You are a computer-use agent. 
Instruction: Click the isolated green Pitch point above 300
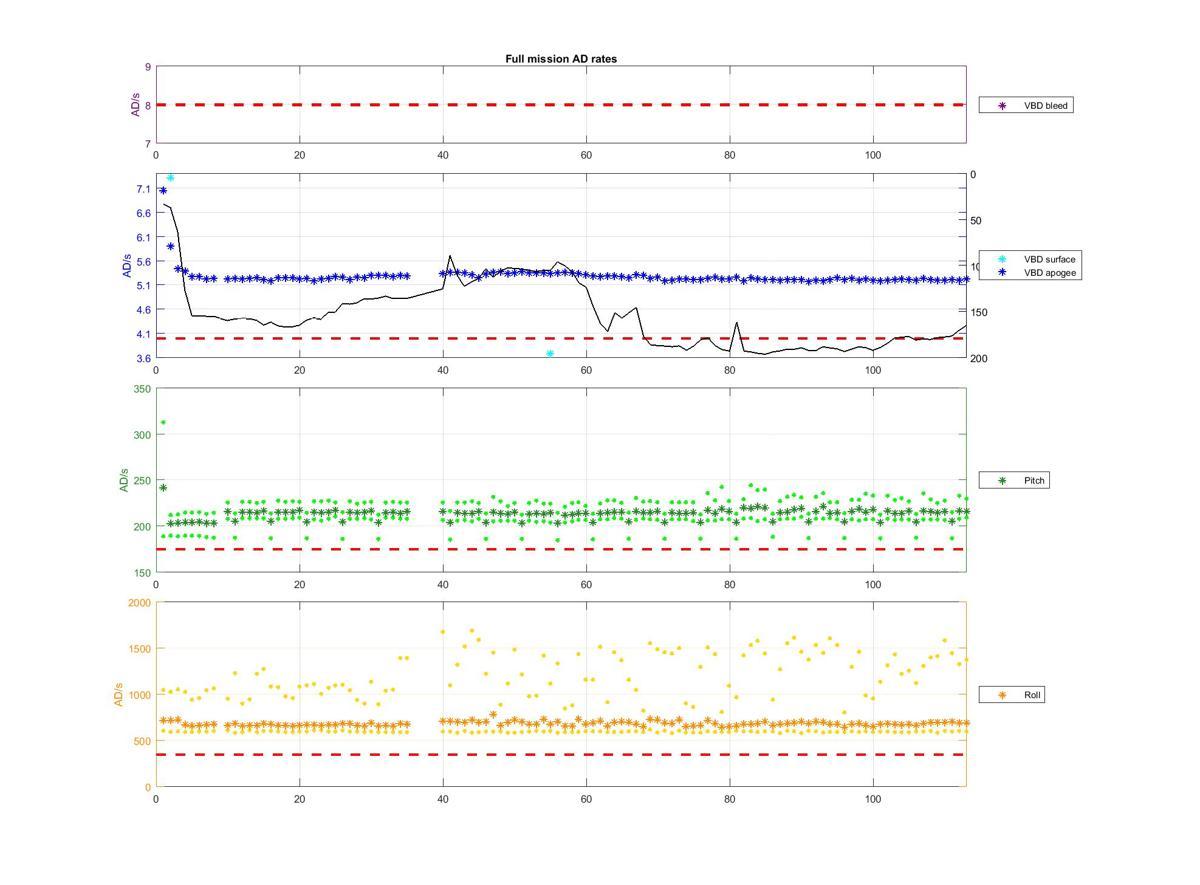(163, 422)
